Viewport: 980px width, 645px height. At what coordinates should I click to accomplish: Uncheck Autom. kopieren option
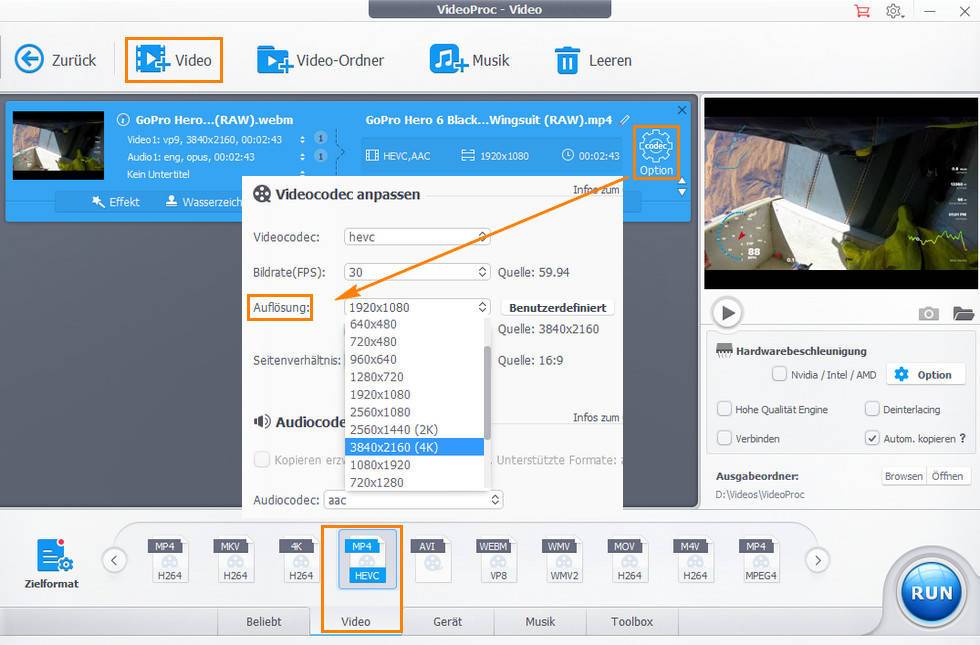(872, 438)
